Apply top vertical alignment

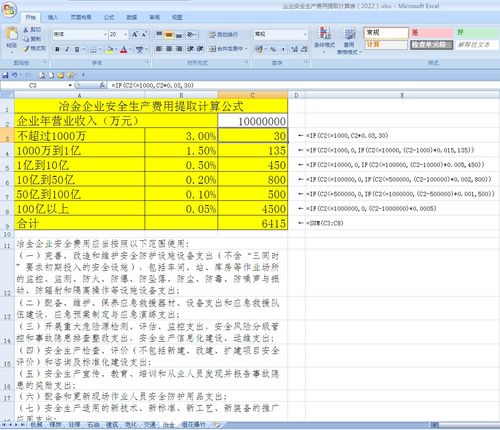(159, 34)
